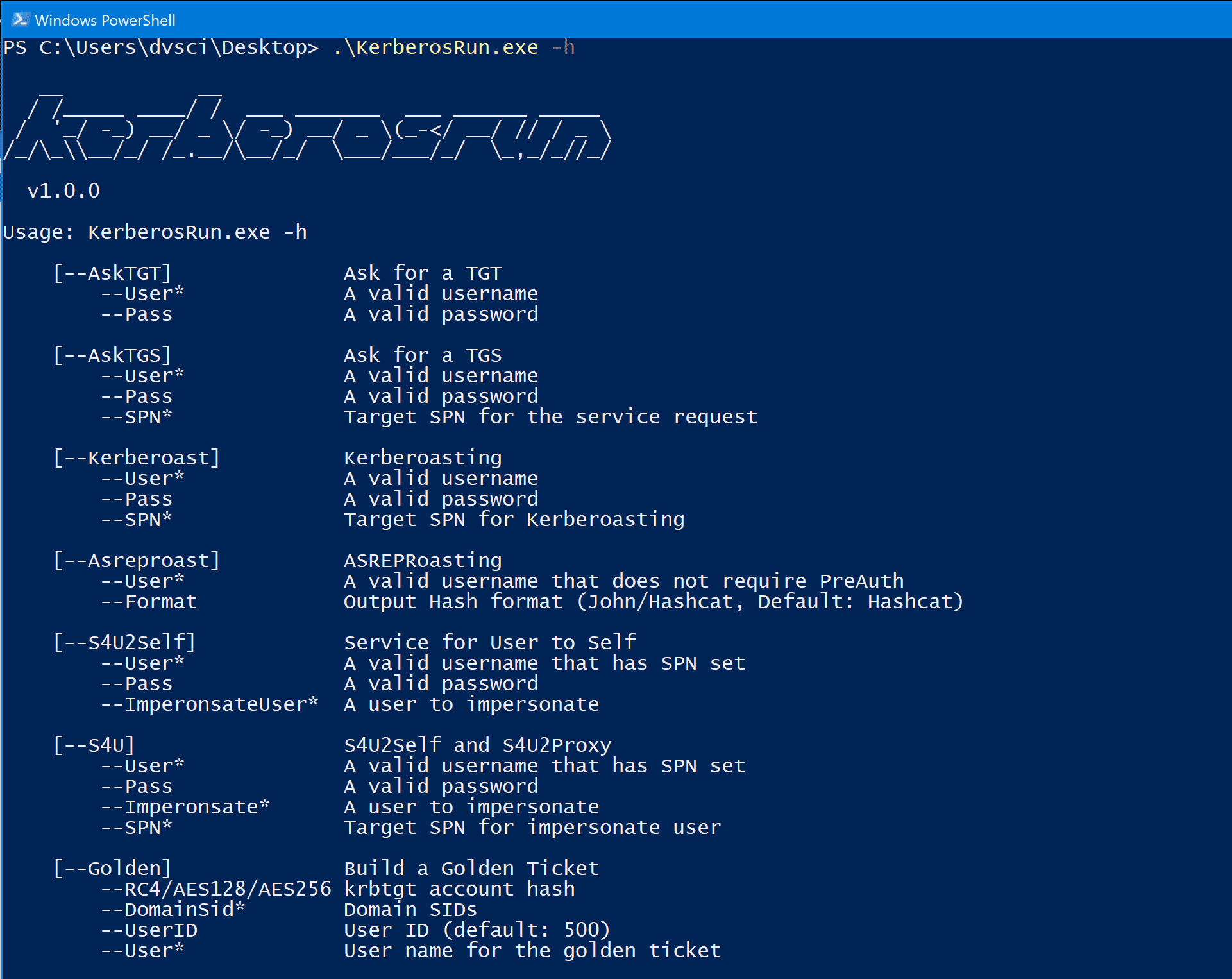Click the PowerShell icon in title bar
This screenshot has width=1232, height=979.
[x=20, y=19]
